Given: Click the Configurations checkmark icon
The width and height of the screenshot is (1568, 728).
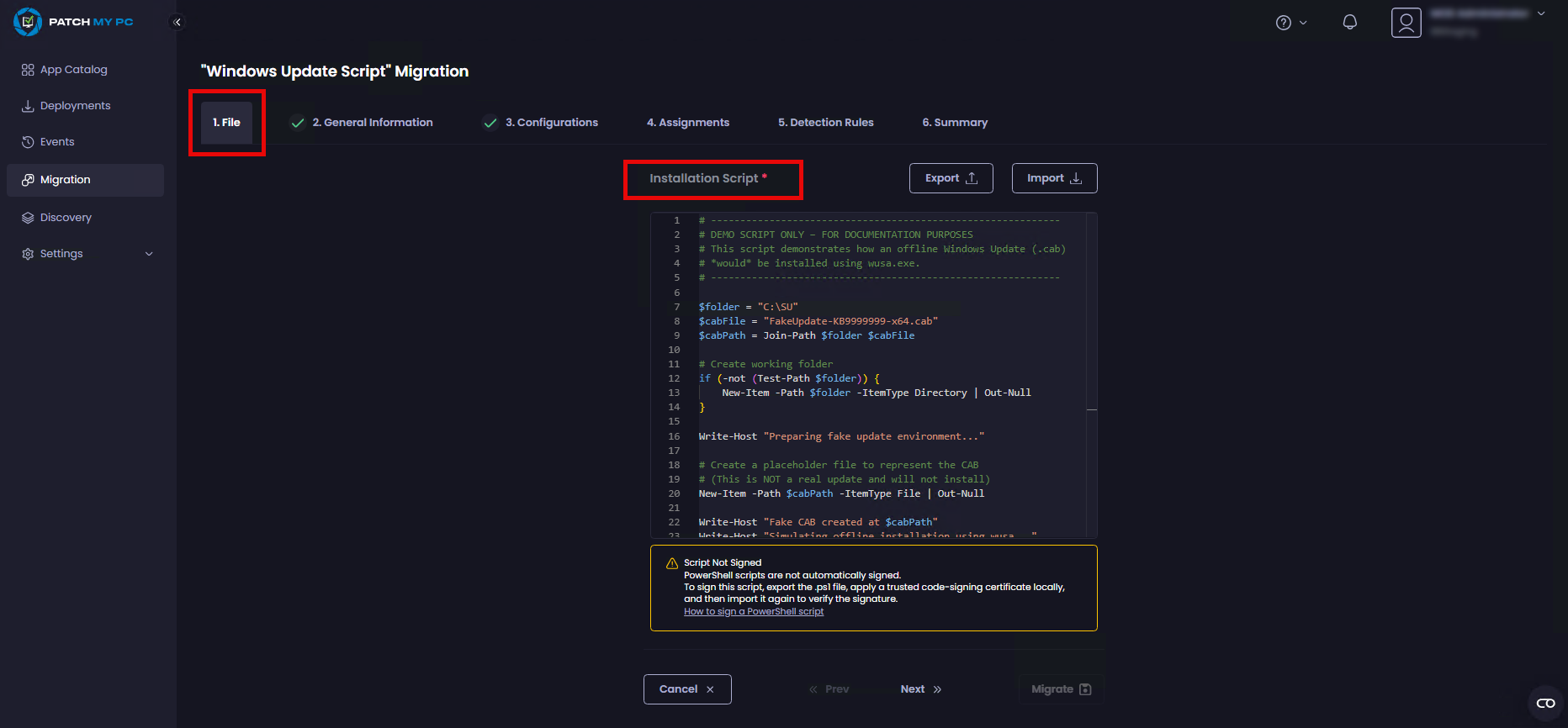Looking at the screenshot, I should pyautogui.click(x=490, y=123).
